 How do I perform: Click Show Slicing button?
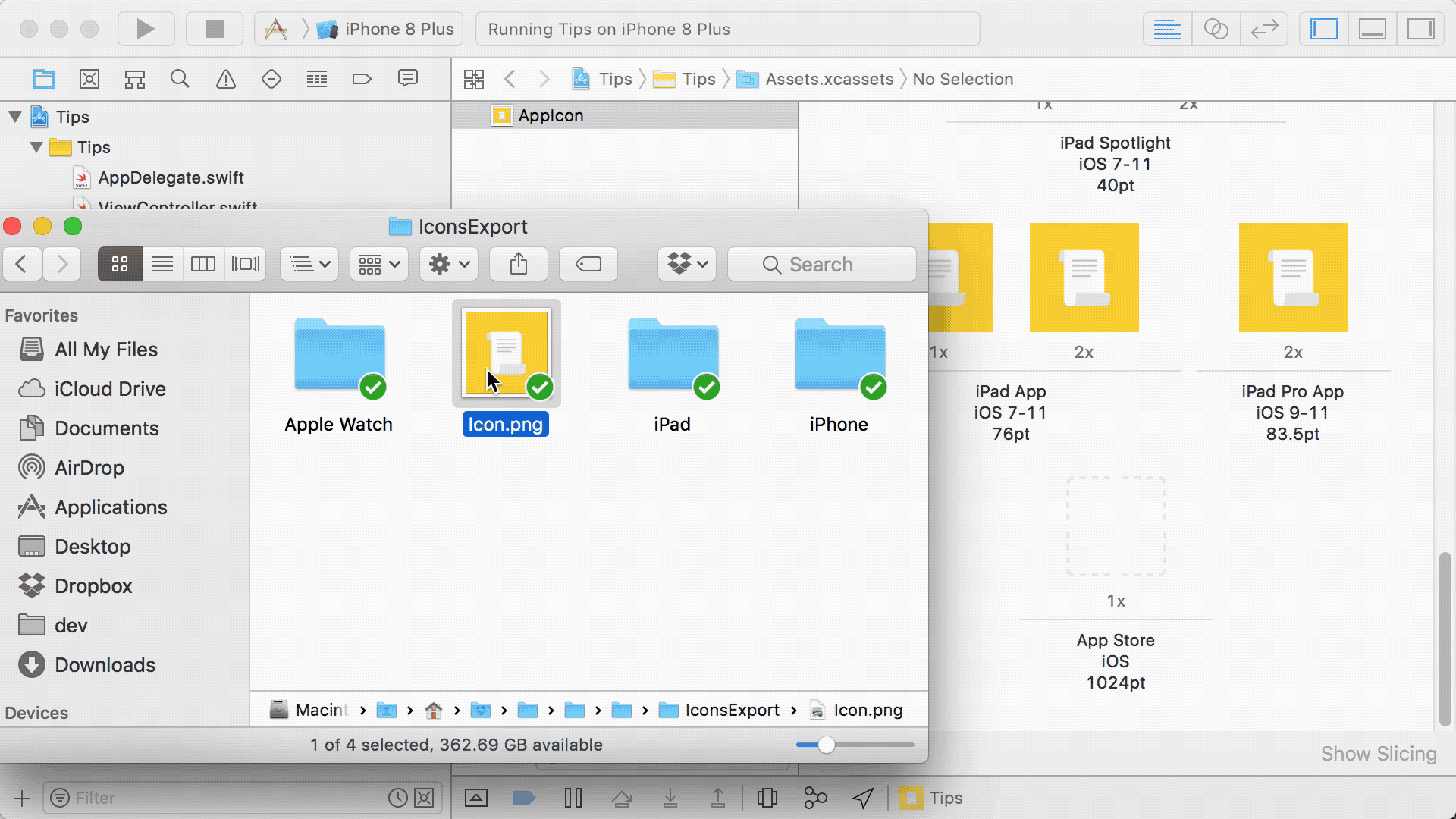pyautogui.click(x=1379, y=754)
